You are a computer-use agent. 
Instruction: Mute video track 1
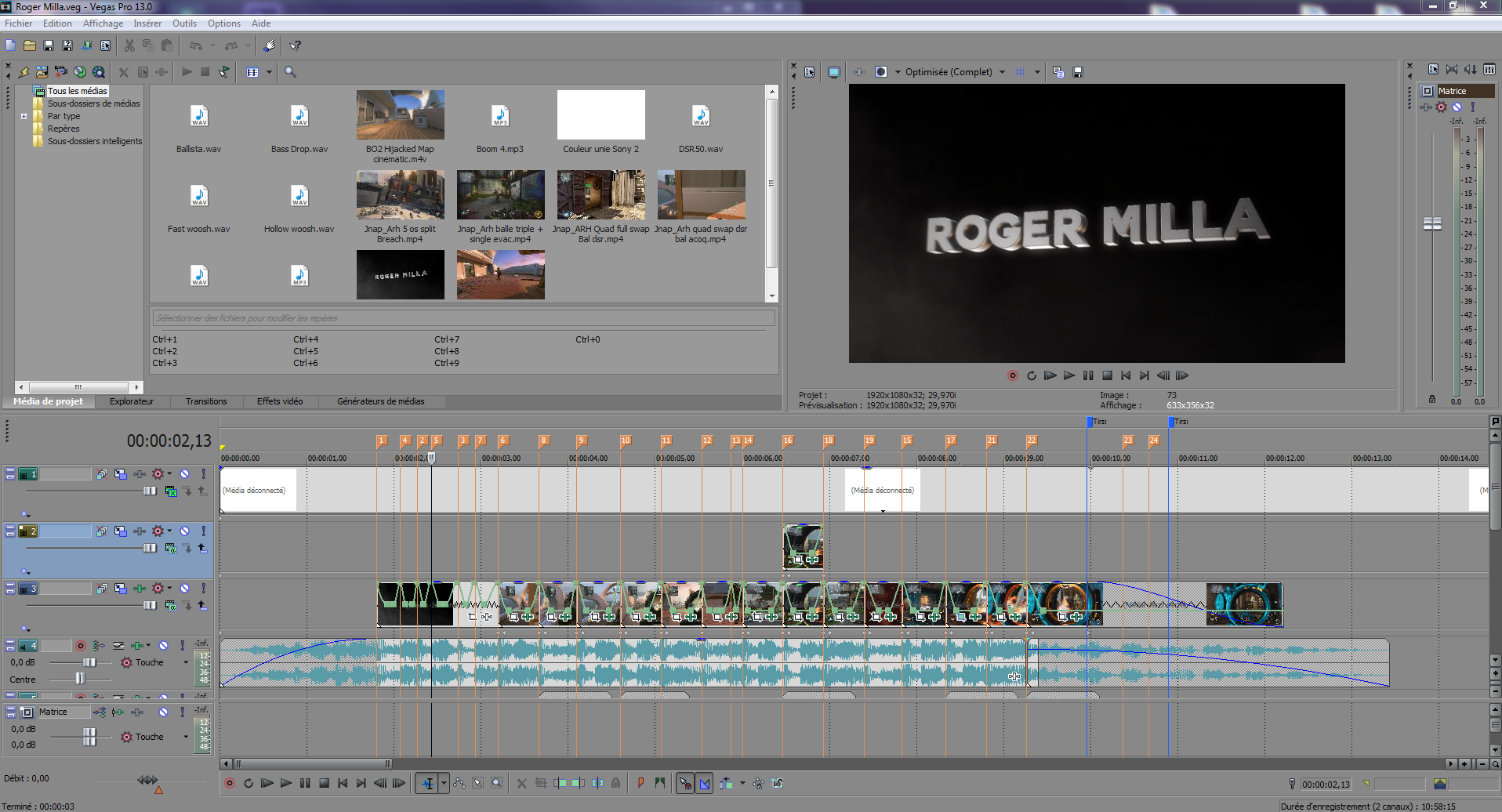click(185, 474)
